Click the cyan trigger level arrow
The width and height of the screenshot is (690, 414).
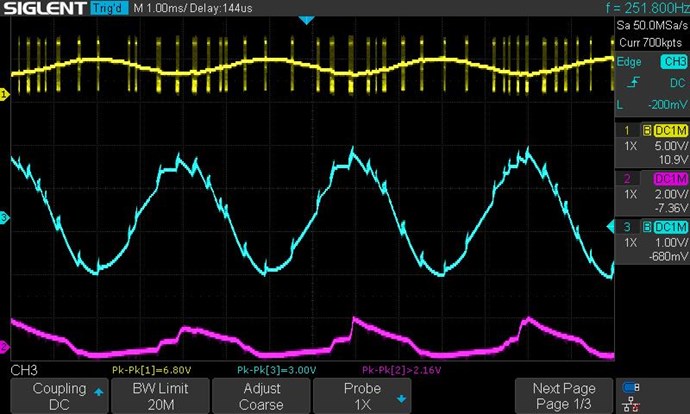[x=612, y=229]
